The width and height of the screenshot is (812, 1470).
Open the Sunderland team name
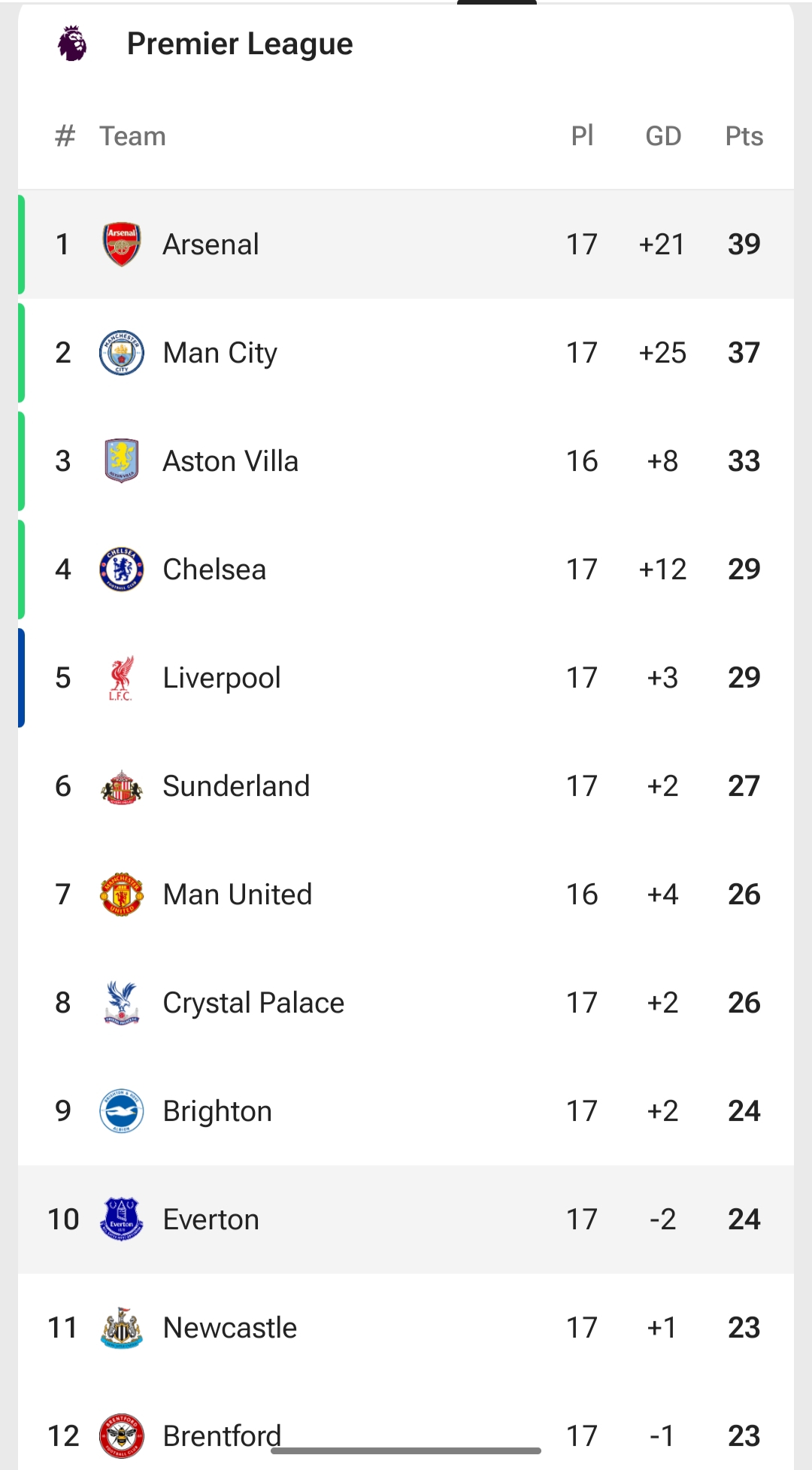236,786
